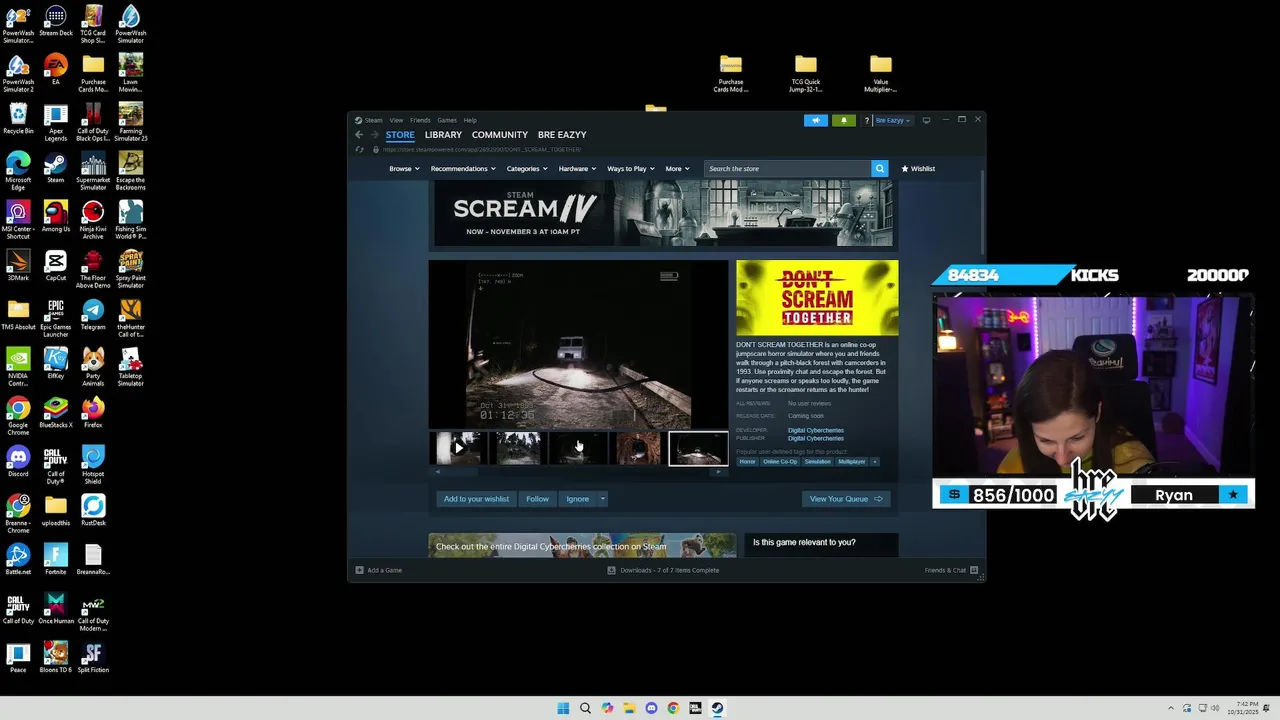The image size is (1280, 720).
Task: Expand more tags with plus button
Action: 874,462
